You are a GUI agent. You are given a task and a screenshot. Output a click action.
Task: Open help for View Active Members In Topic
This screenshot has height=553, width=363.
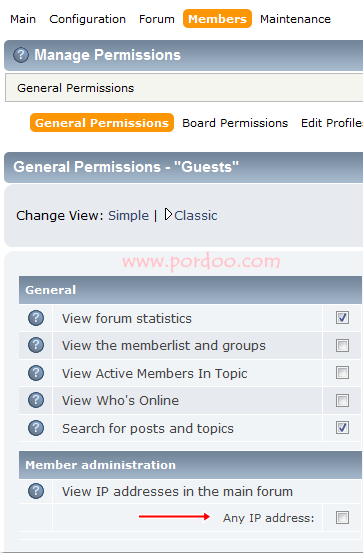pyautogui.click(x=36, y=373)
